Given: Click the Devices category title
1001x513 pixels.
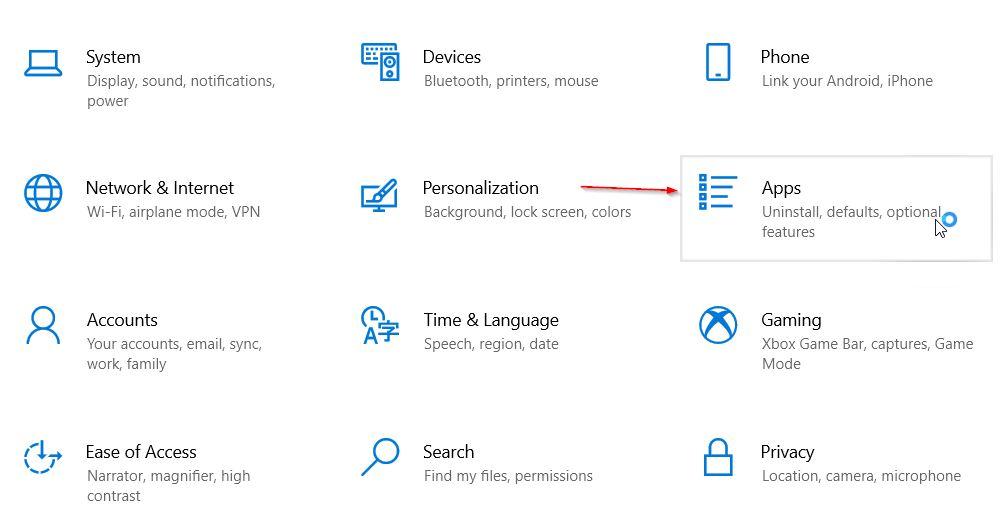Looking at the screenshot, I should (451, 57).
